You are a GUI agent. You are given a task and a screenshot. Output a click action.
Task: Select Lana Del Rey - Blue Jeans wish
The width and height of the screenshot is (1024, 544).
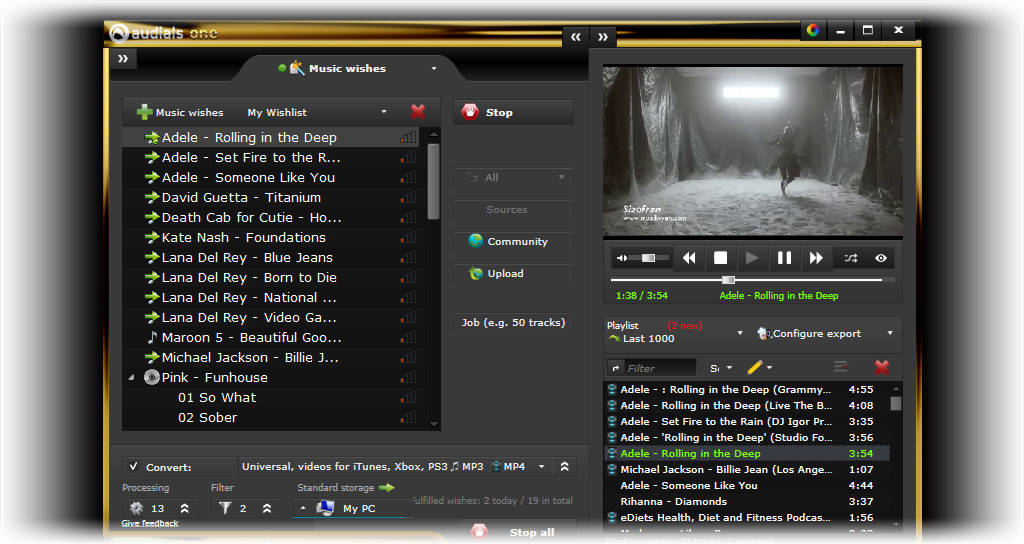coord(270,257)
